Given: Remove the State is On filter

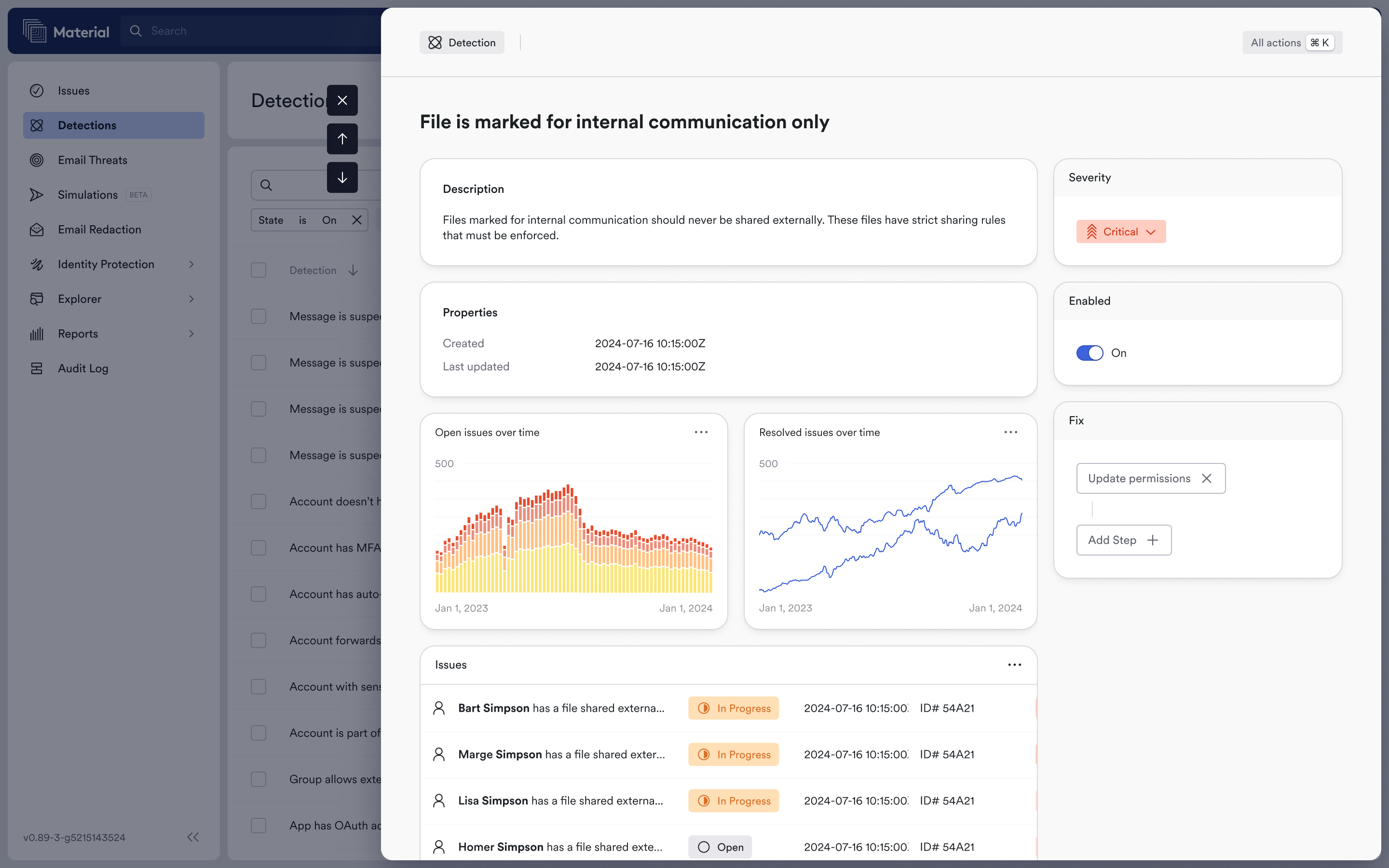Looking at the screenshot, I should click(356, 220).
